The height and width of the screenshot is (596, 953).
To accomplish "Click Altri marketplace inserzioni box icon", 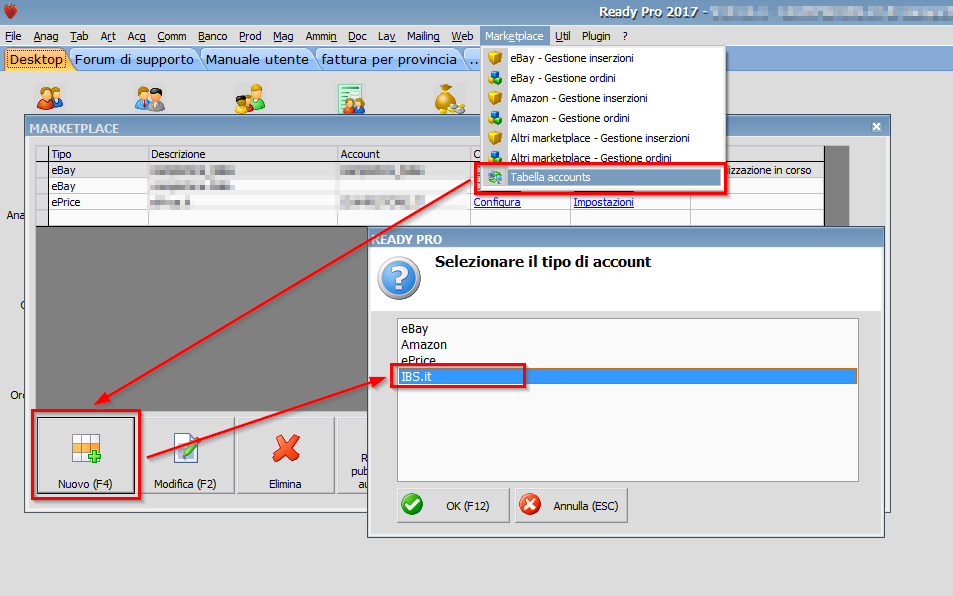I will click(495, 139).
